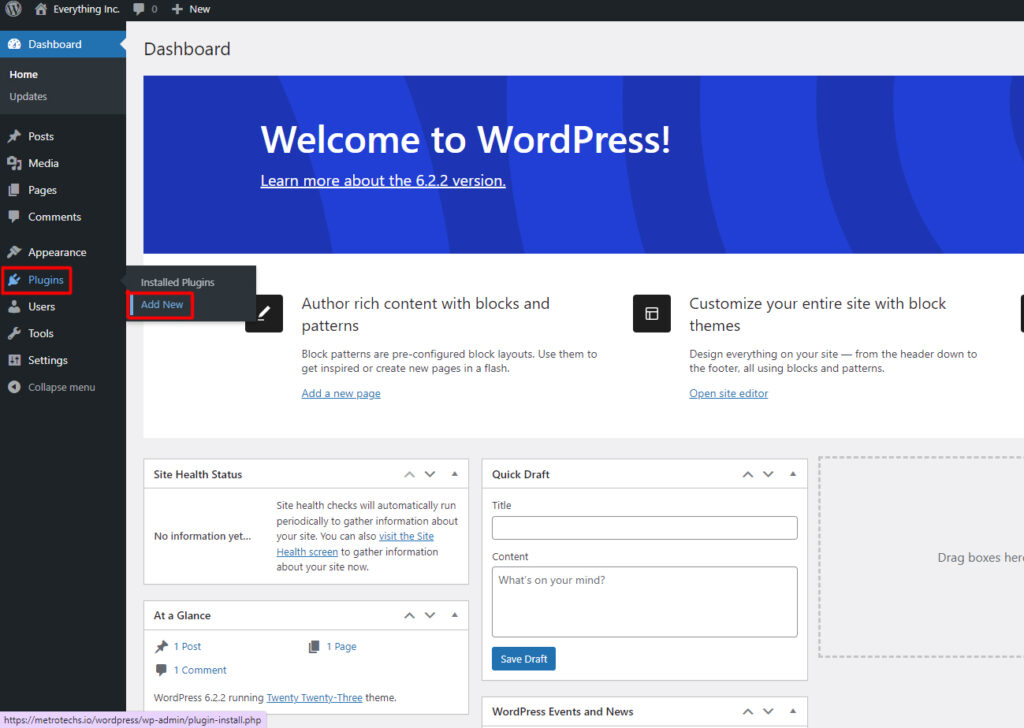Open Installed Plugins submenu item
Image resolution: width=1024 pixels, height=728 pixels.
(x=177, y=282)
